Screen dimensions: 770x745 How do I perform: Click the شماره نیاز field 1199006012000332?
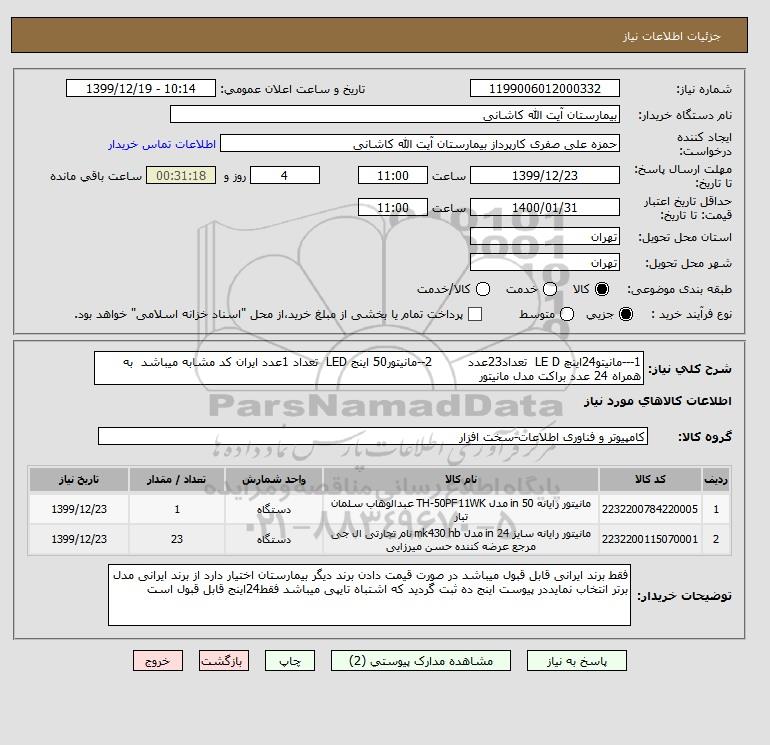tap(545, 88)
